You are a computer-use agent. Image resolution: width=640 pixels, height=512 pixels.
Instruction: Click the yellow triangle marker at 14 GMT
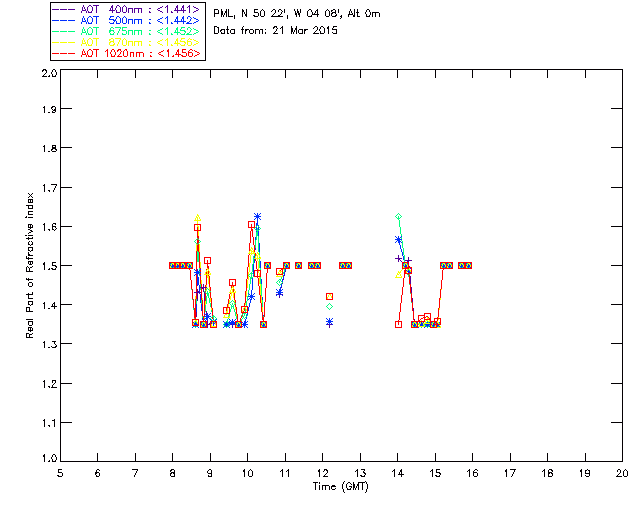tap(399, 275)
